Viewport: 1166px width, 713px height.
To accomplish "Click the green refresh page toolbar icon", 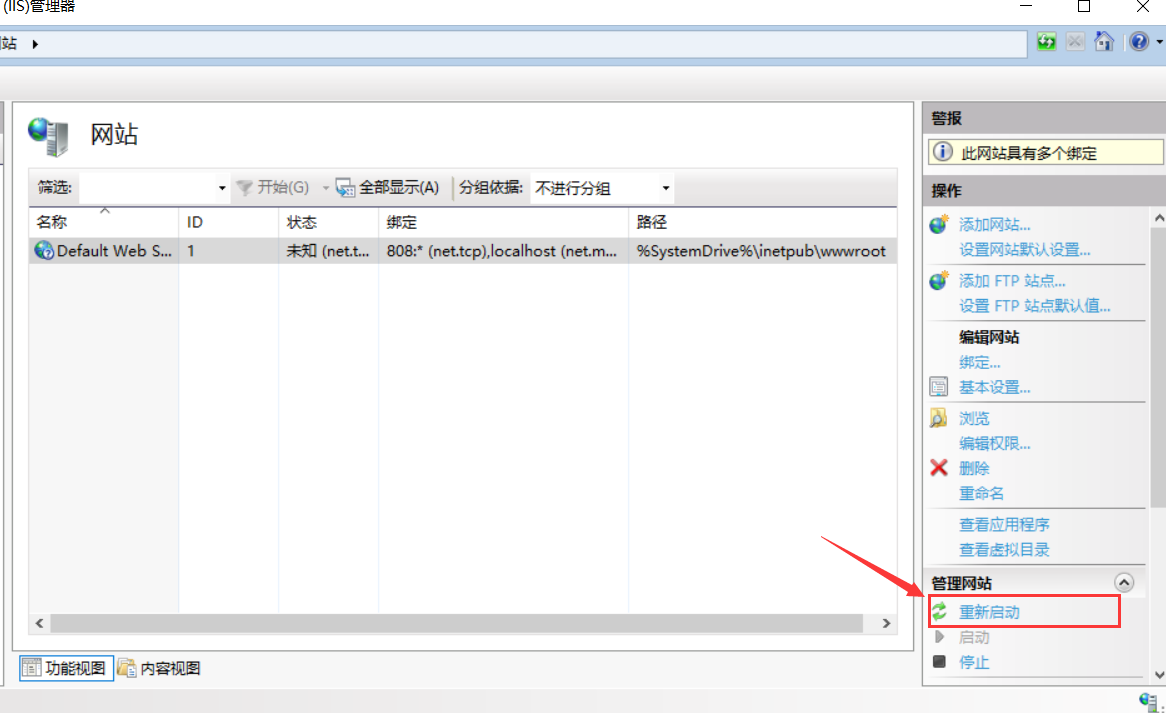I will tap(1047, 42).
